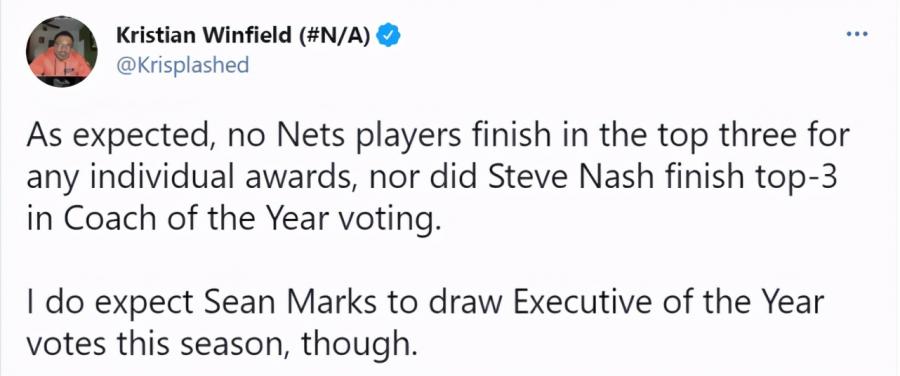The width and height of the screenshot is (900, 376).
Task: Click the (#N/A) tag in display name
Action: tap(335, 37)
